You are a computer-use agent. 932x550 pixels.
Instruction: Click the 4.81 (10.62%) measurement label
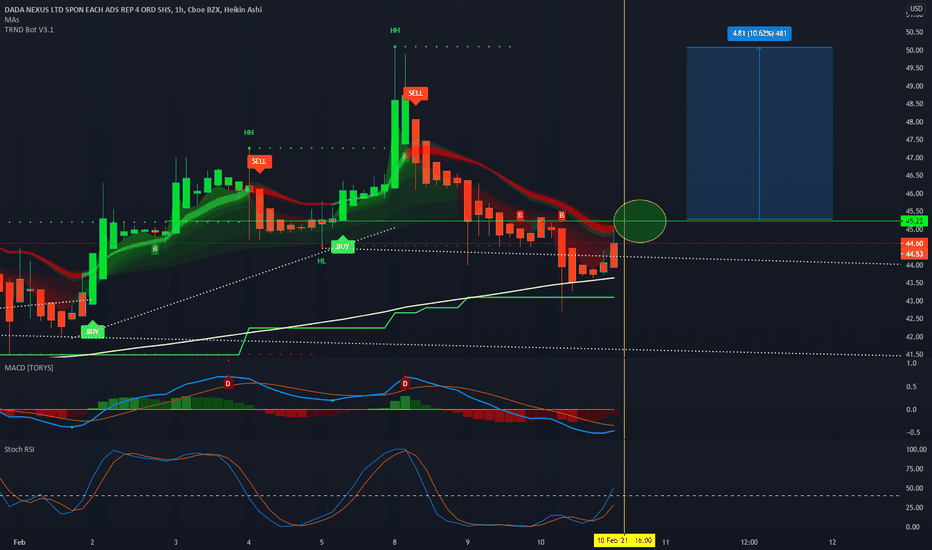coord(759,33)
